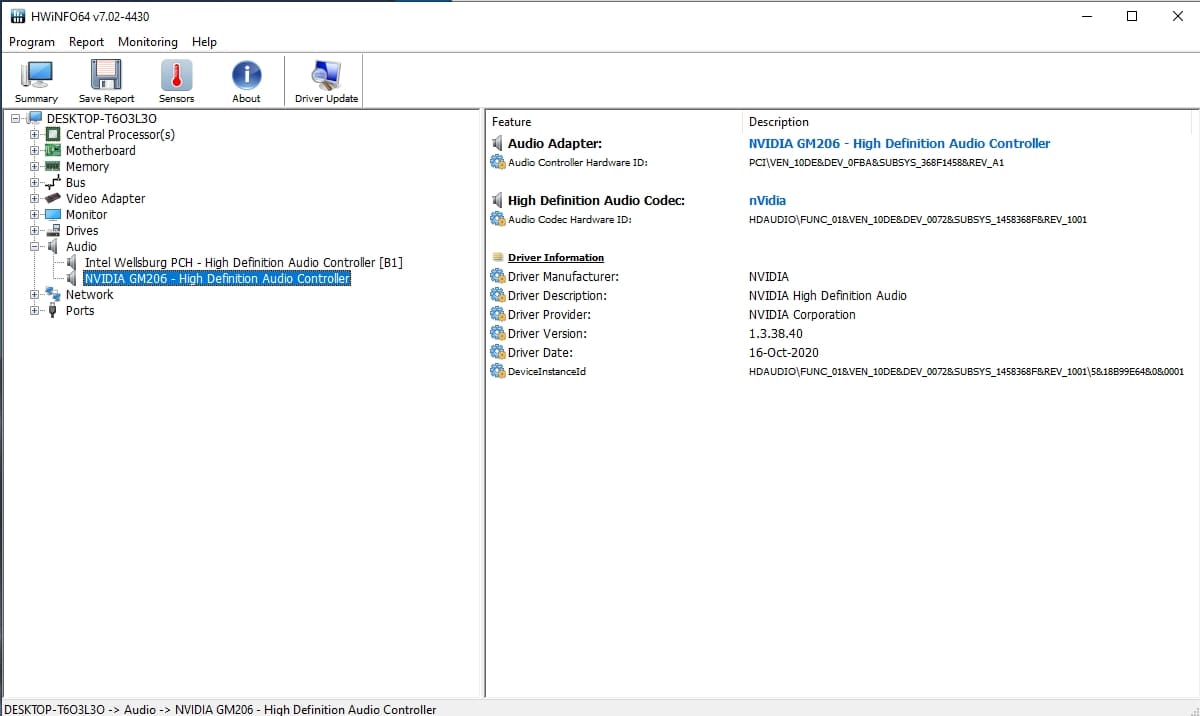
Task: Click the Memory module icon in tree
Action: [x=54, y=166]
